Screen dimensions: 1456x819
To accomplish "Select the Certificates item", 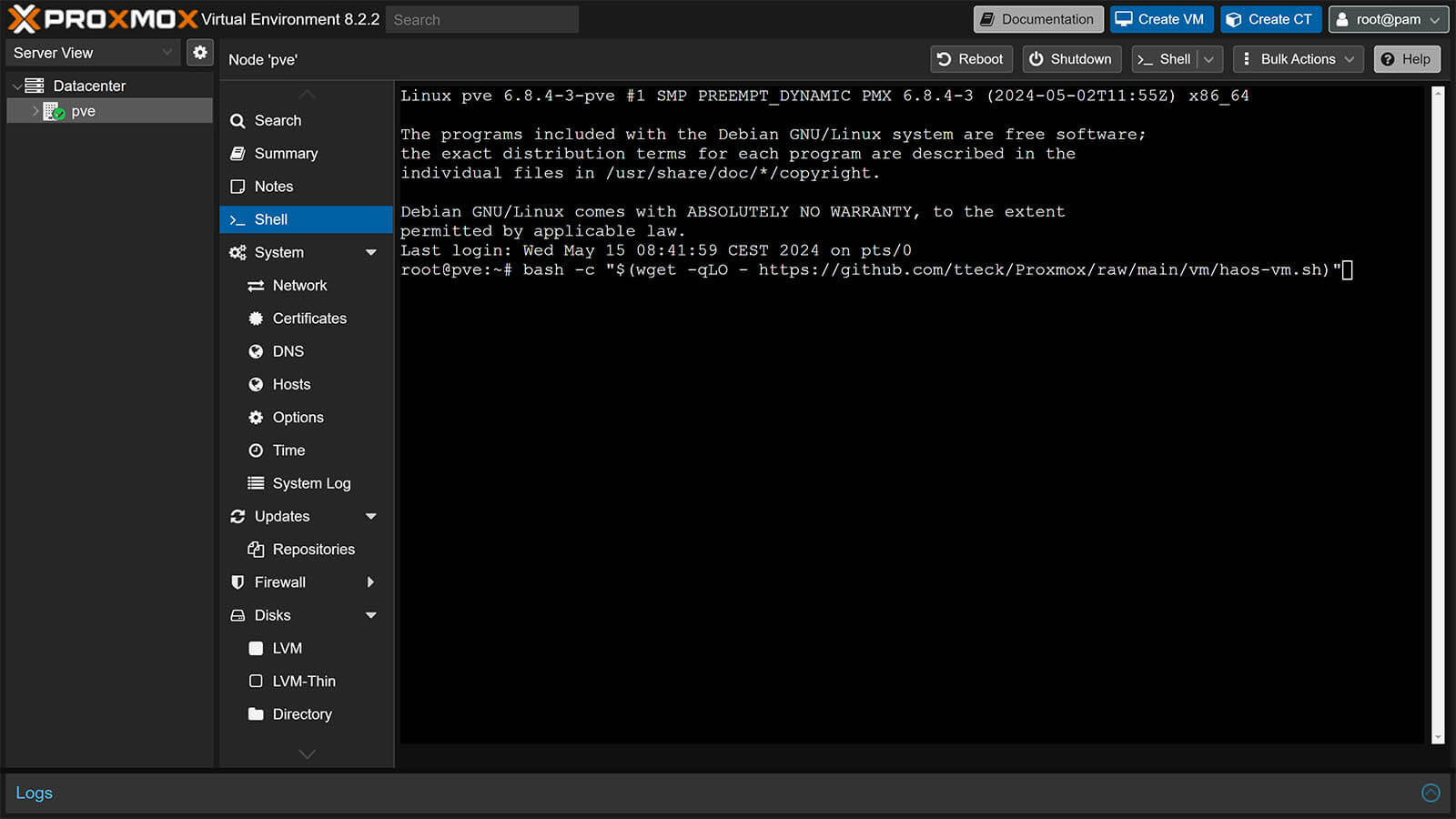I will tap(309, 318).
